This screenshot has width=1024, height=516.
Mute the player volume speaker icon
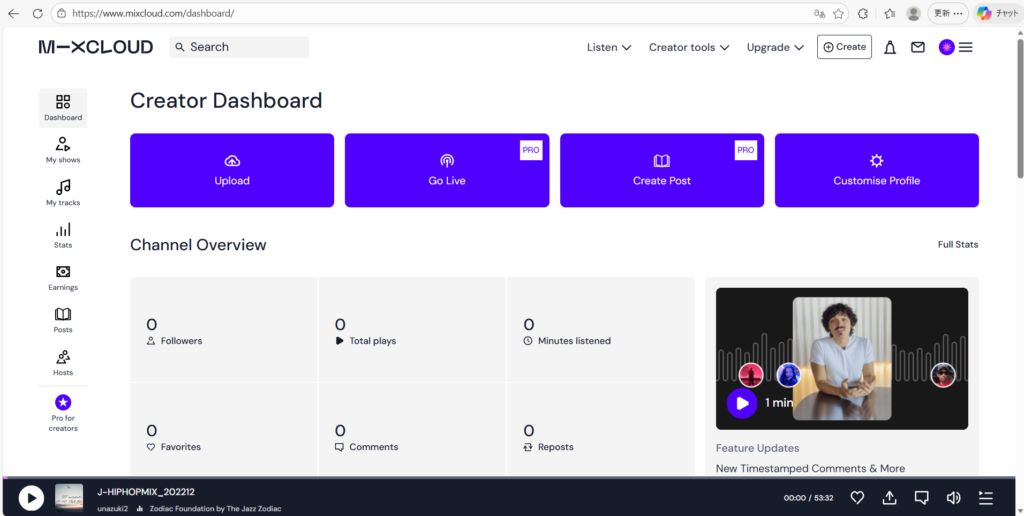tap(953, 497)
